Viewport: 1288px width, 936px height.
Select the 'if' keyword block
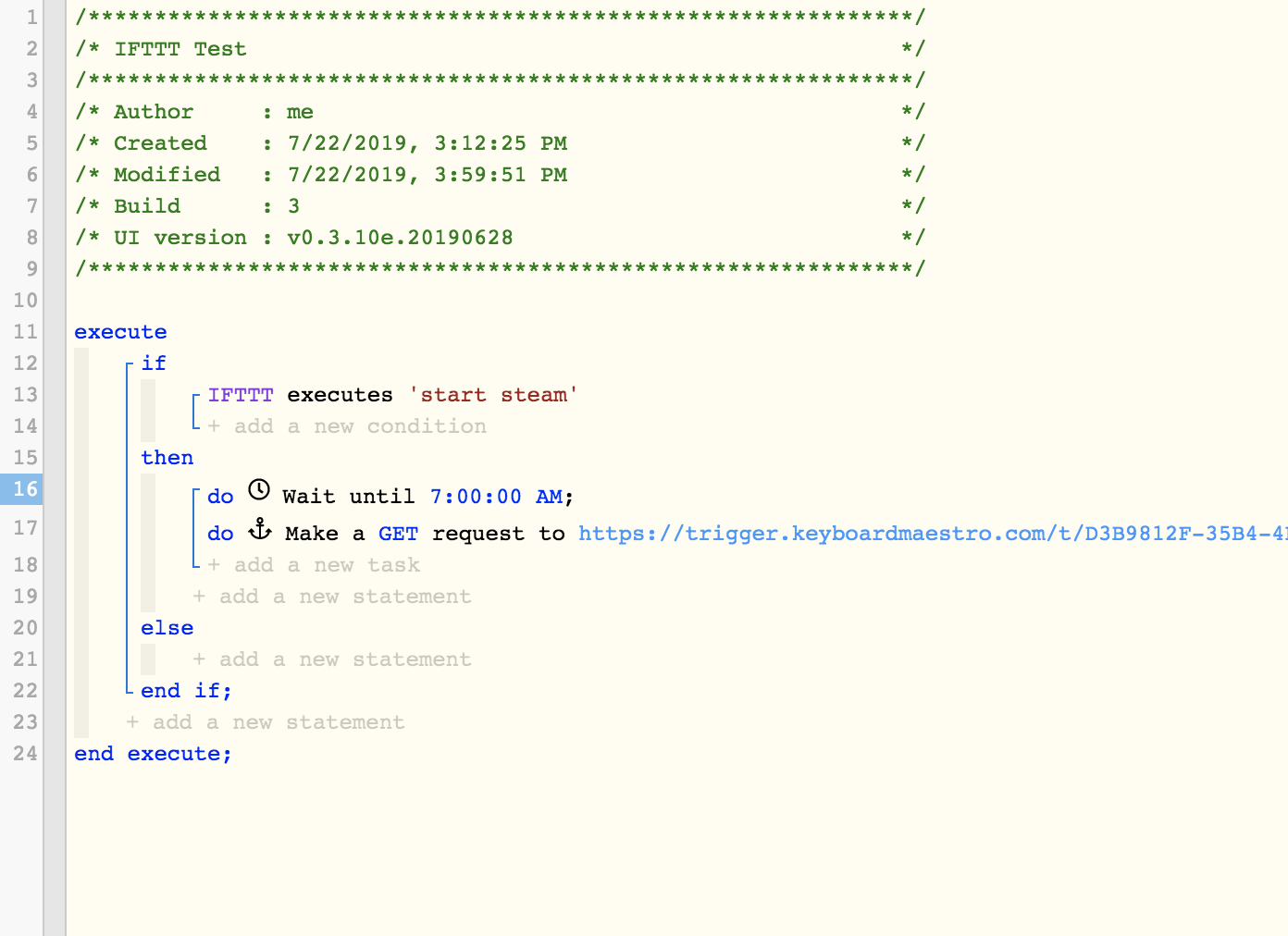[154, 363]
